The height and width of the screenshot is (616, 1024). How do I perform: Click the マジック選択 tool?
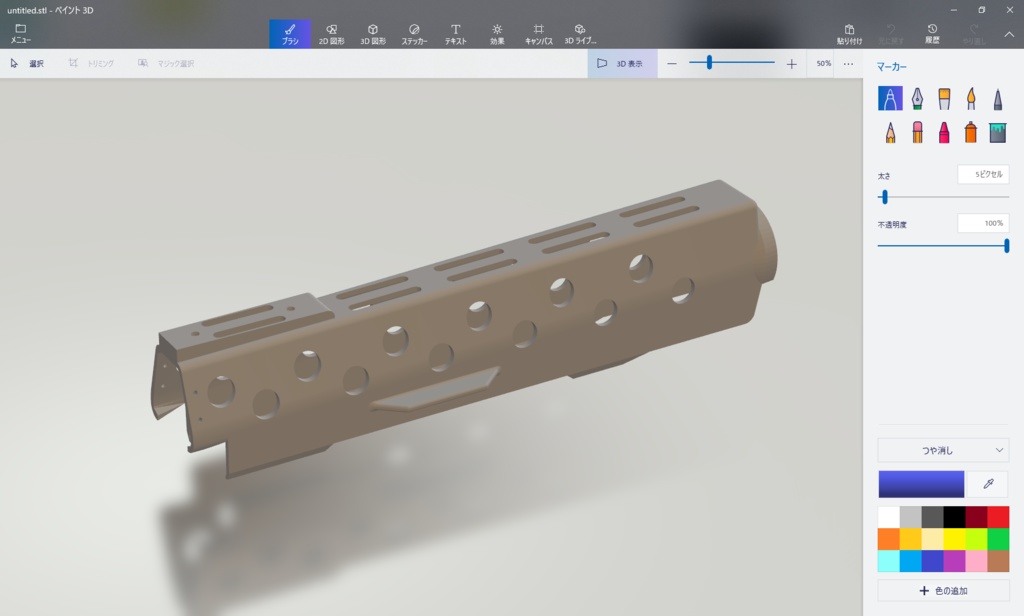click(x=166, y=63)
